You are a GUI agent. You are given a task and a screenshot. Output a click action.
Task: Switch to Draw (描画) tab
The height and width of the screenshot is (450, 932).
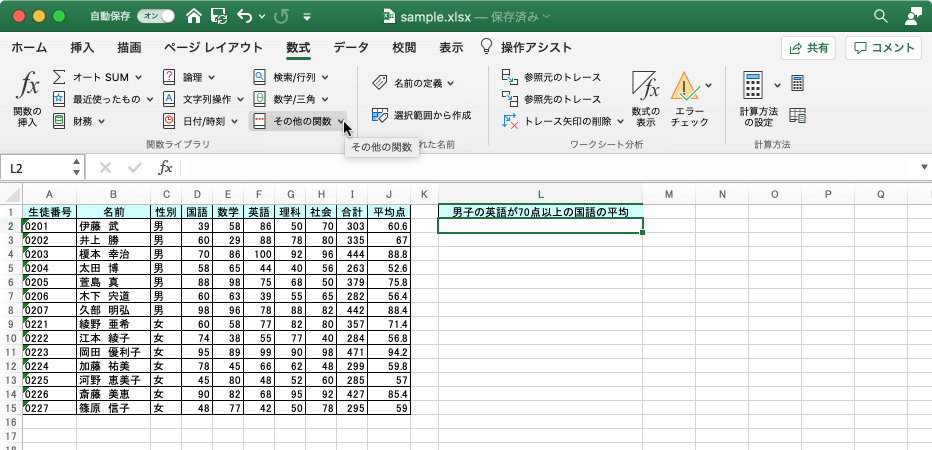click(129, 48)
